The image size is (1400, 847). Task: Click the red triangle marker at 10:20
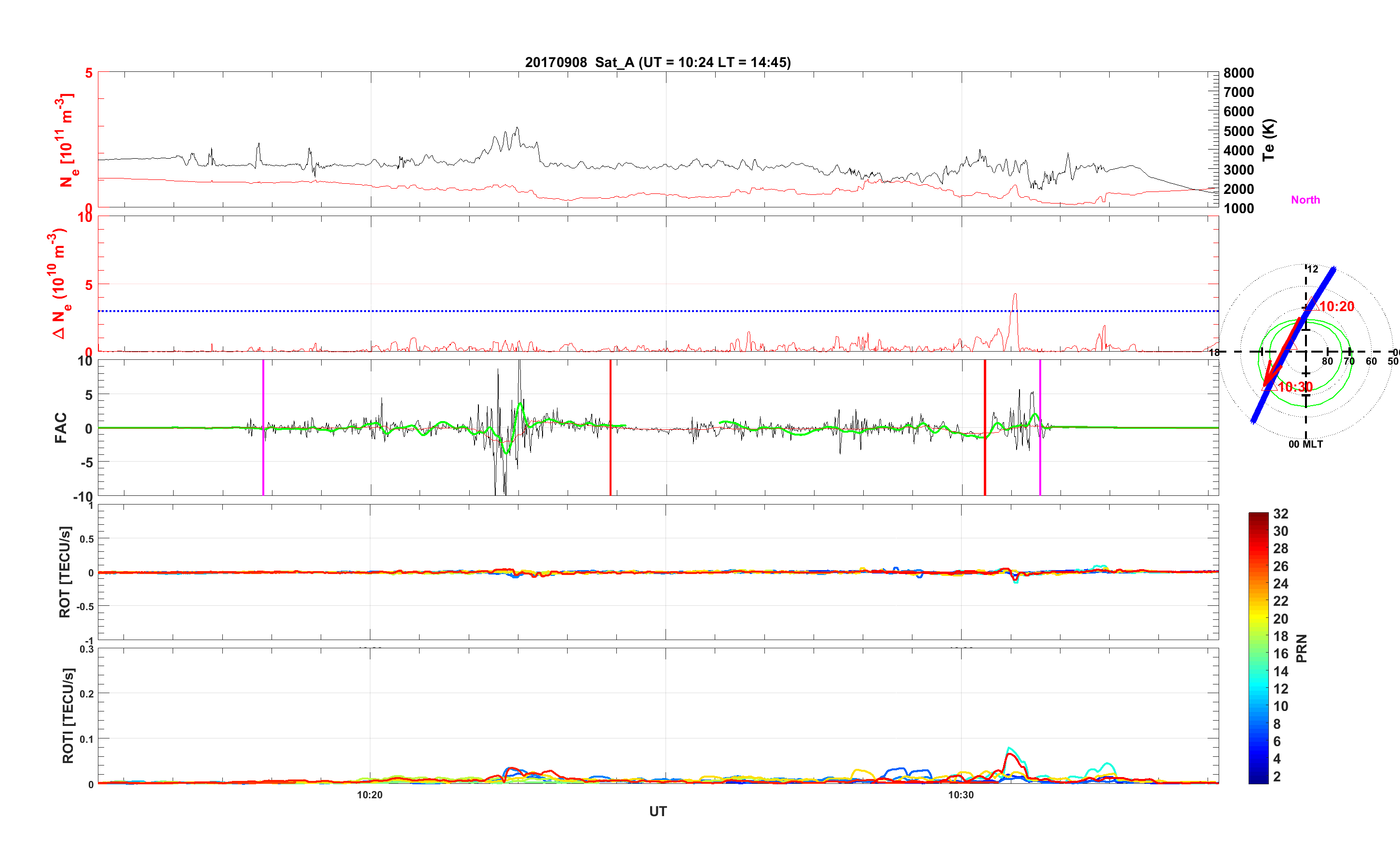coord(1312,305)
